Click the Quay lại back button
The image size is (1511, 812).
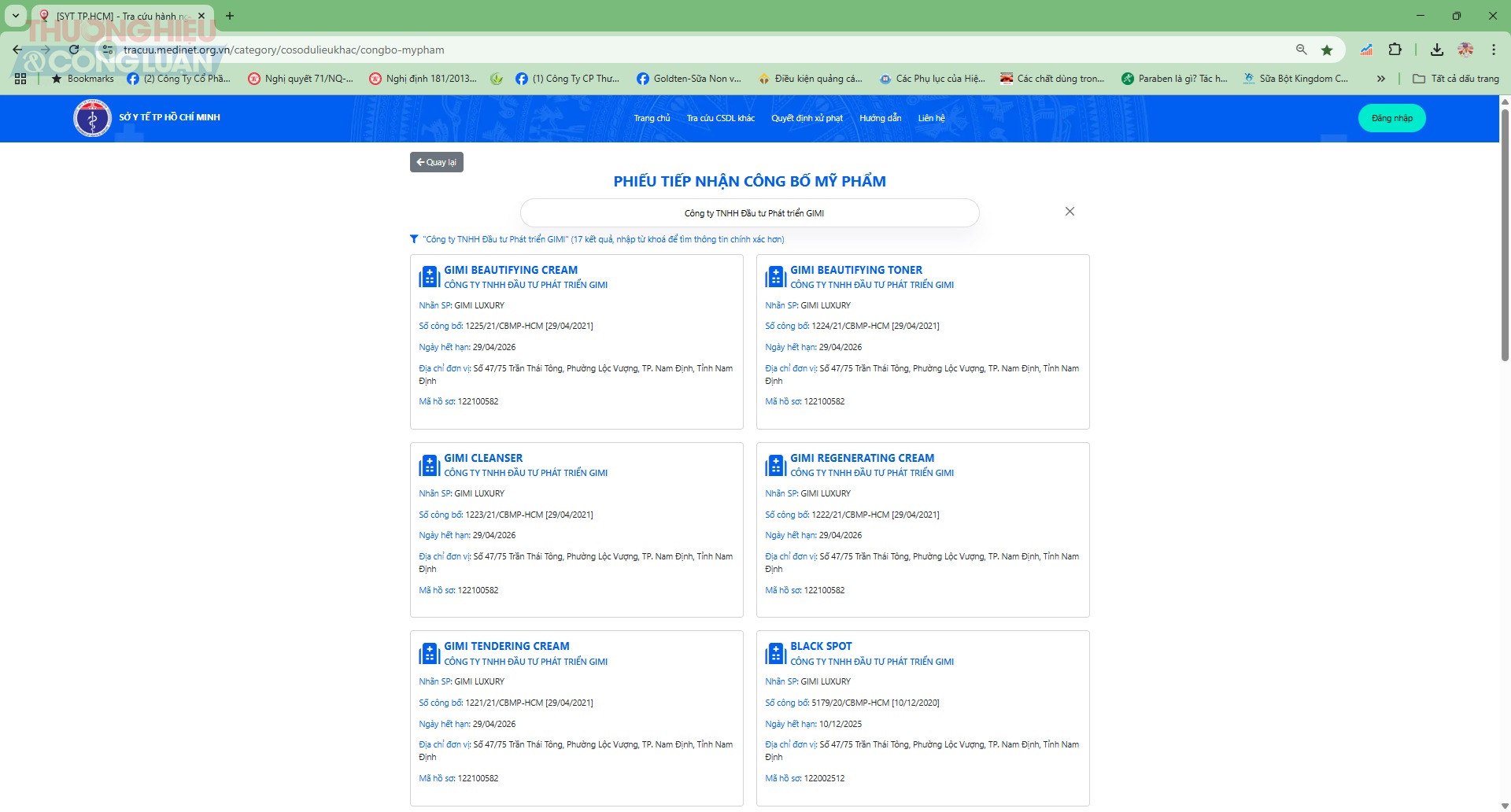[436, 162]
